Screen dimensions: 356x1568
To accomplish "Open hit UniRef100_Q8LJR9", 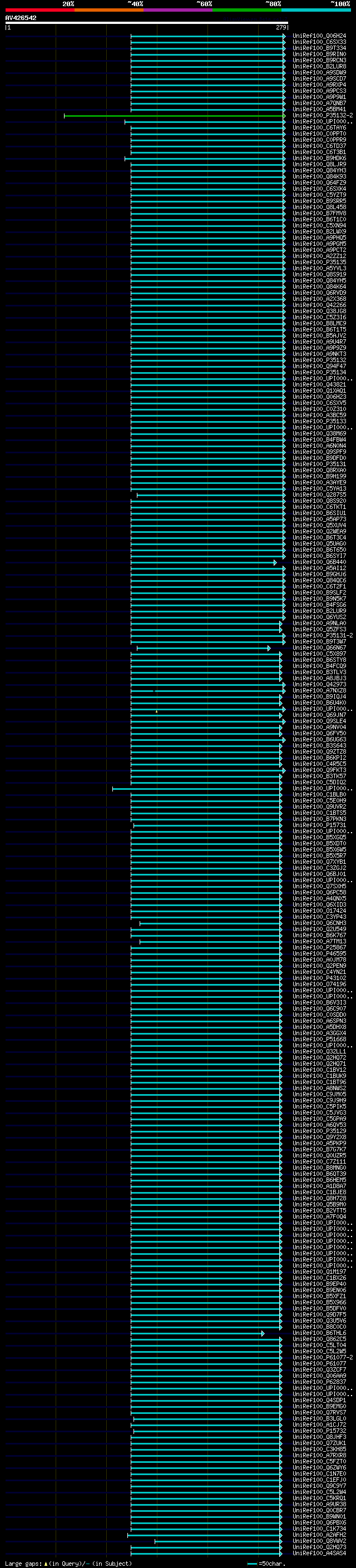I will pyautogui.click(x=319, y=164).
